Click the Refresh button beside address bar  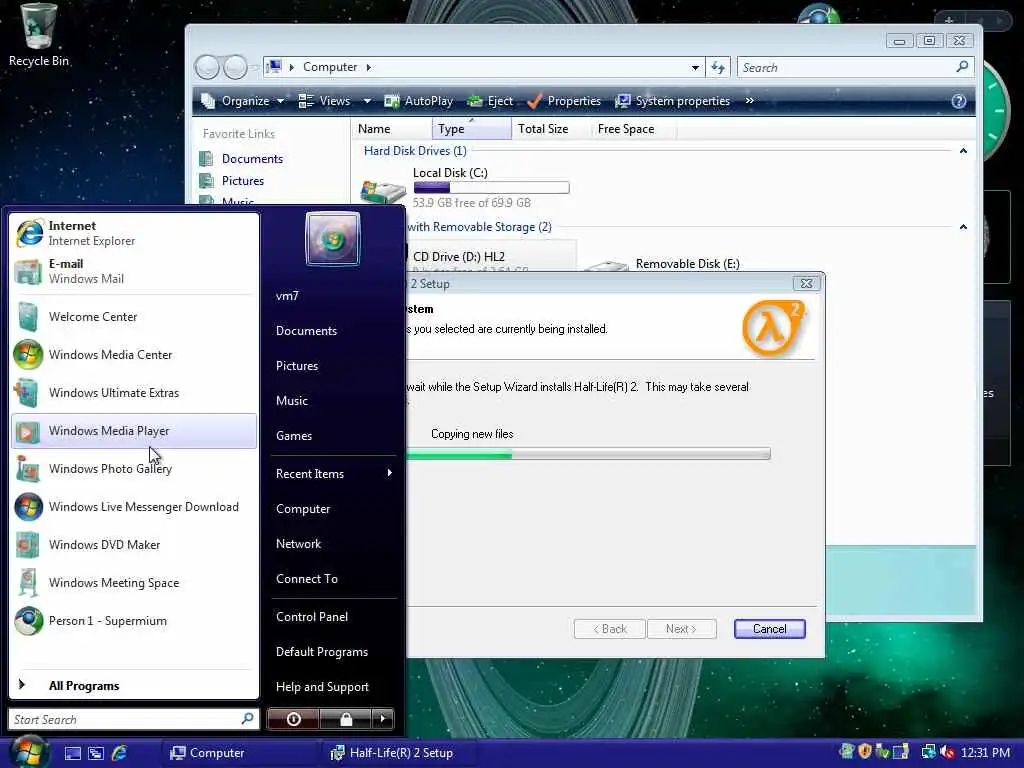pos(718,67)
